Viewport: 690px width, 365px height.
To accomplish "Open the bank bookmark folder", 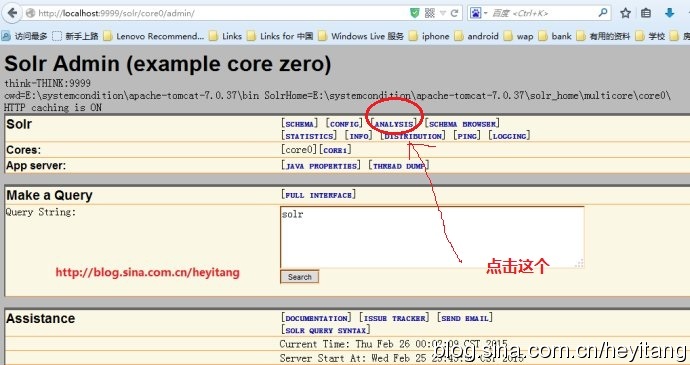I will (555, 36).
